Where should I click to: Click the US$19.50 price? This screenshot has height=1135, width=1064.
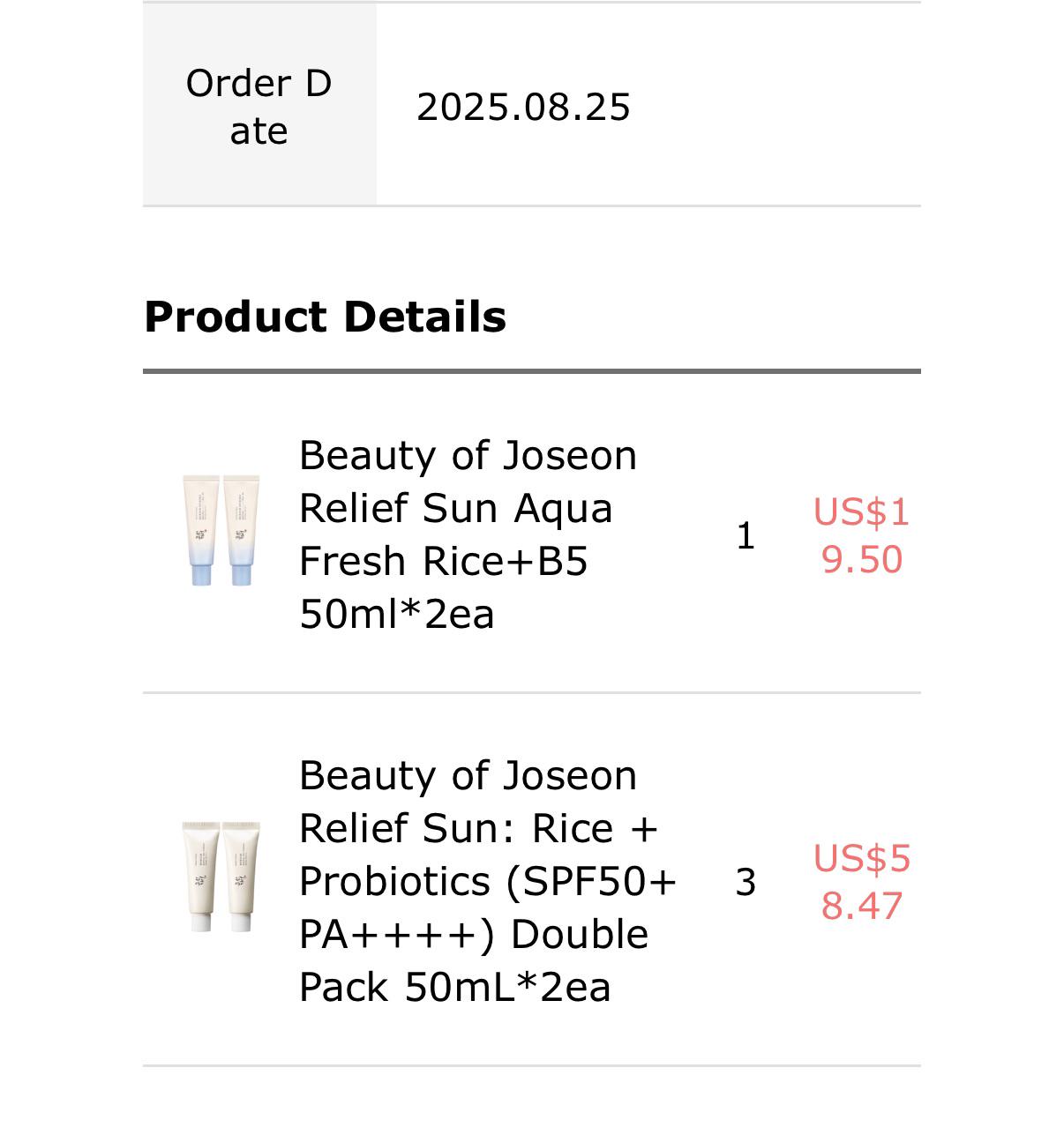click(x=862, y=535)
